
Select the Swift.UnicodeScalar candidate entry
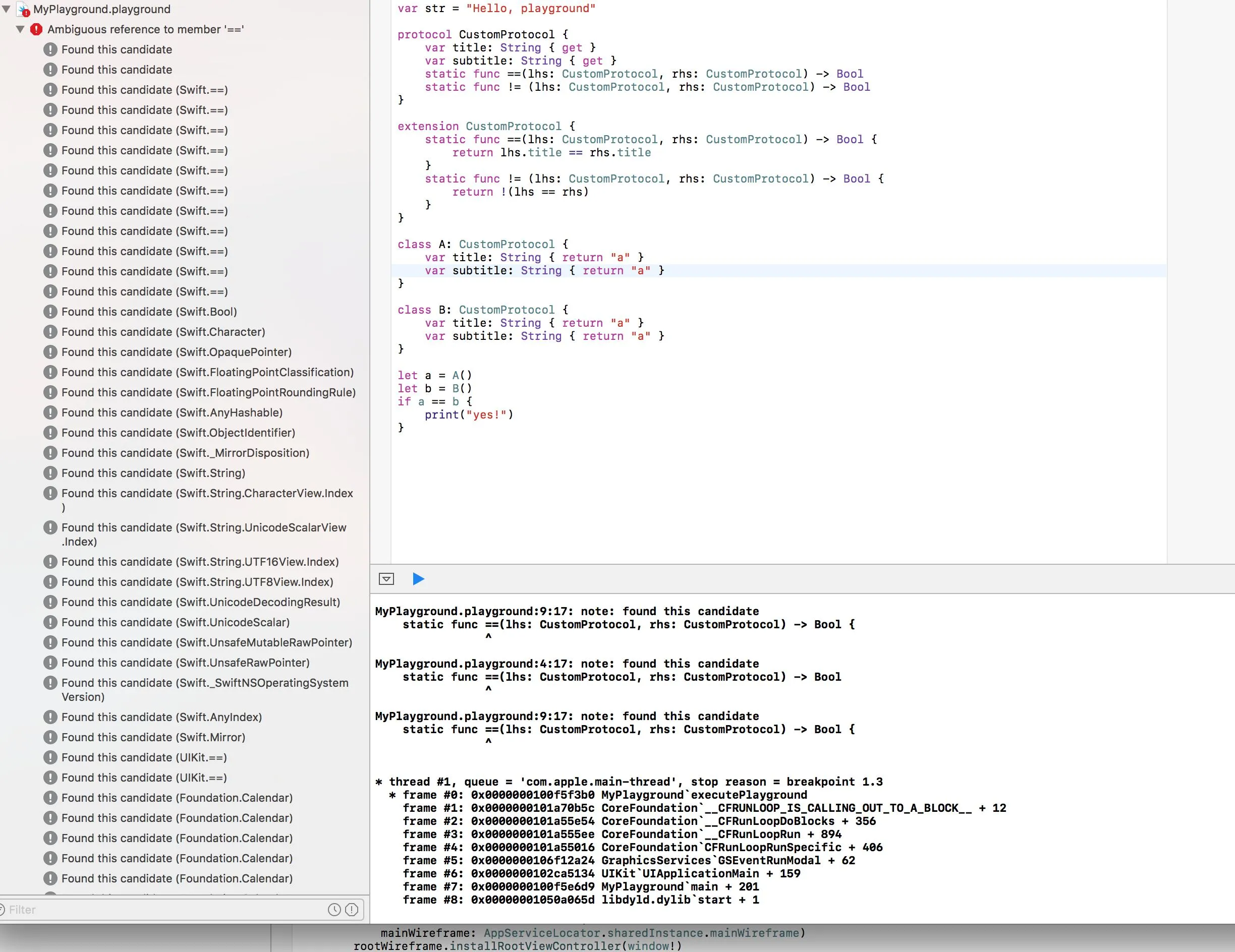(175, 622)
